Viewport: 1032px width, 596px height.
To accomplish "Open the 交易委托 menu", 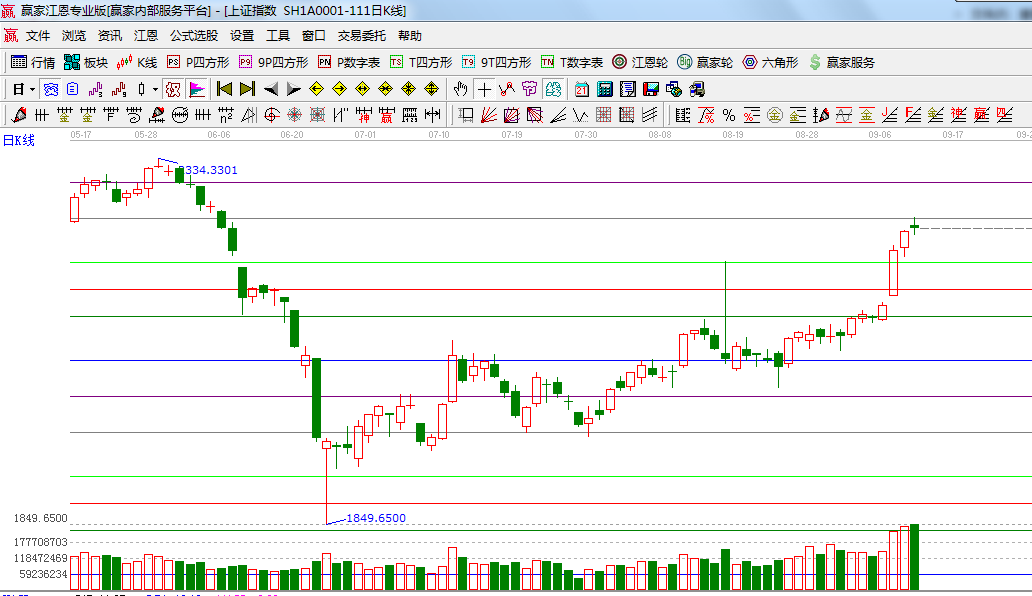I will (361, 35).
